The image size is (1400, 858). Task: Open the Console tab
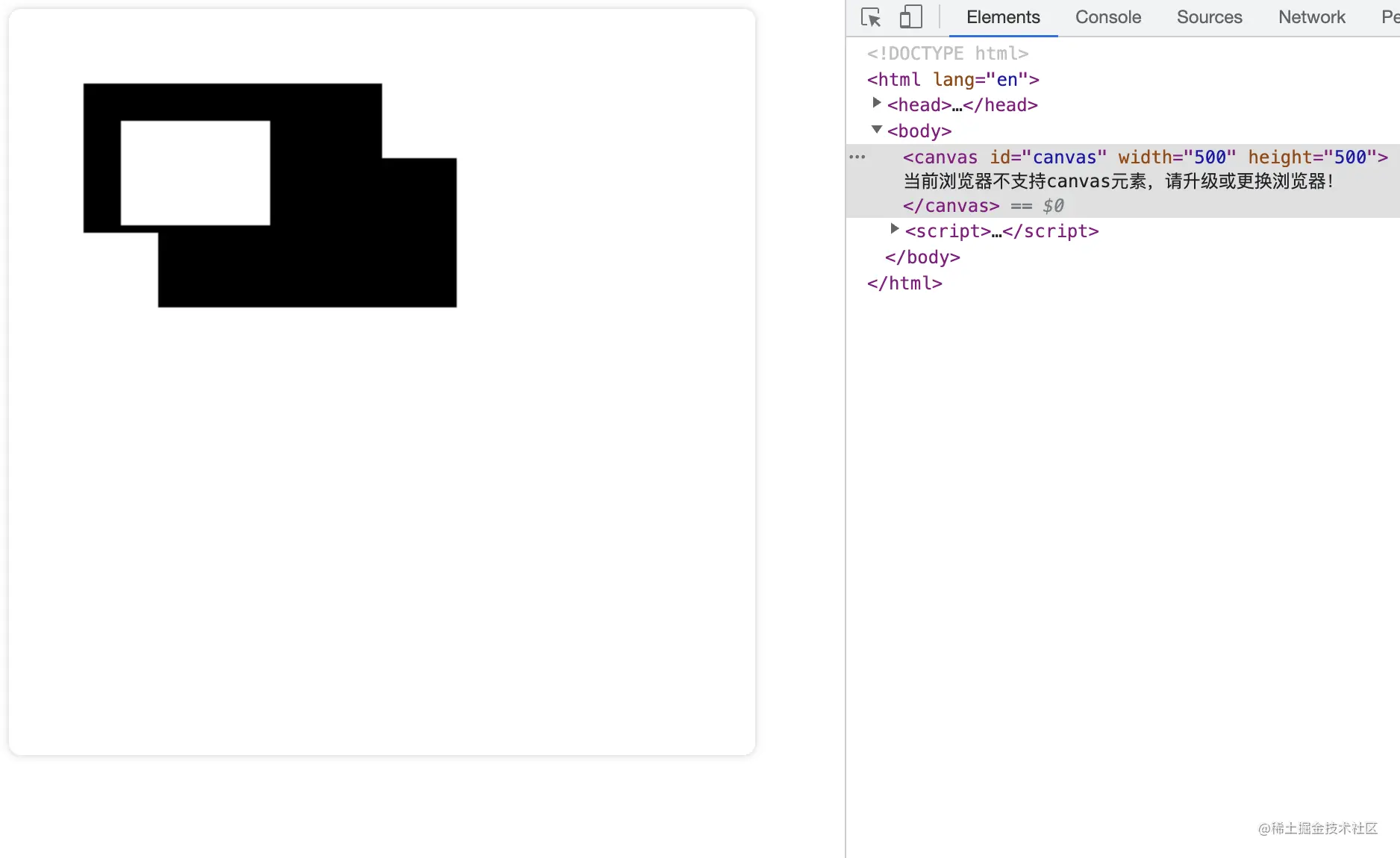pyautogui.click(x=1108, y=17)
